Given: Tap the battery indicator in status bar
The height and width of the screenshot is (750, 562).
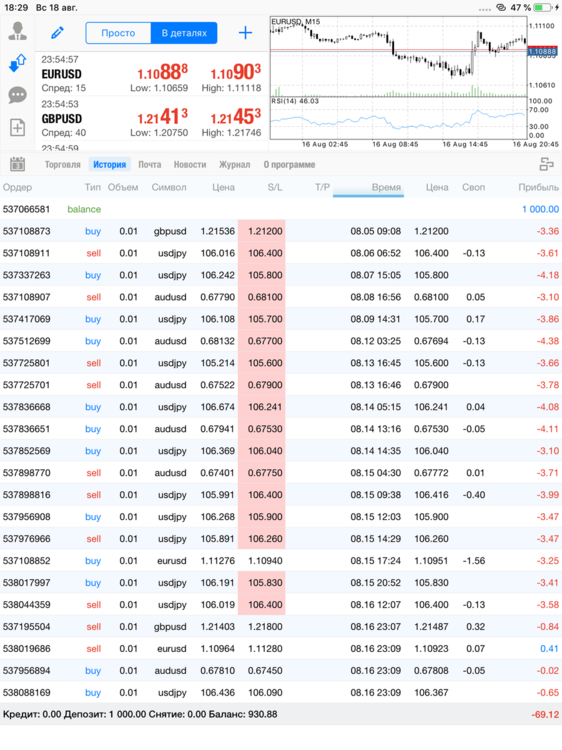Looking at the screenshot, I should click(x=542, y=8).
